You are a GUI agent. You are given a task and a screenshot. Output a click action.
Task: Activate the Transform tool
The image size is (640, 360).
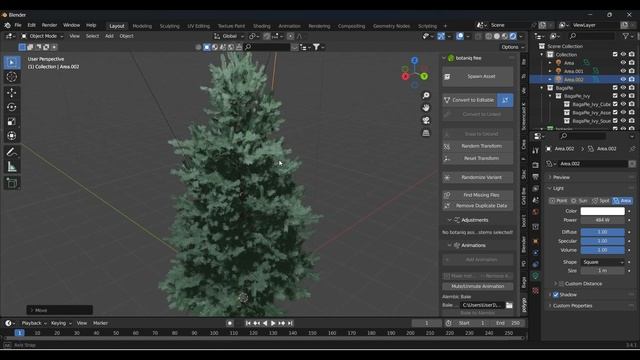(12, 136)
